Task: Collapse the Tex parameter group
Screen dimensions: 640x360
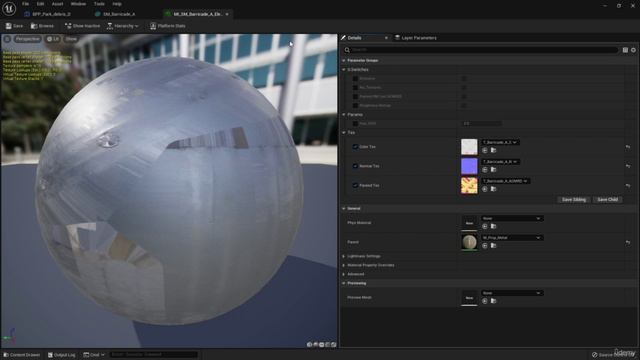Action: [x=344, y=133]
